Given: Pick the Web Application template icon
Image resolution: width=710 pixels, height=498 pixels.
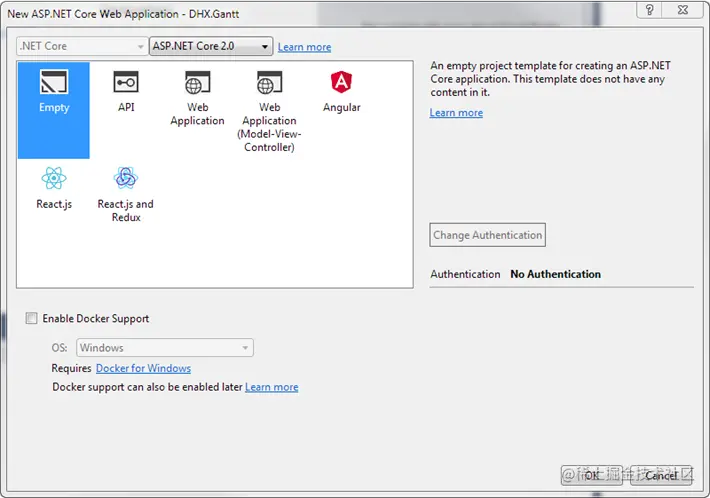Looking at the screenshot, I should coord(197,82).
